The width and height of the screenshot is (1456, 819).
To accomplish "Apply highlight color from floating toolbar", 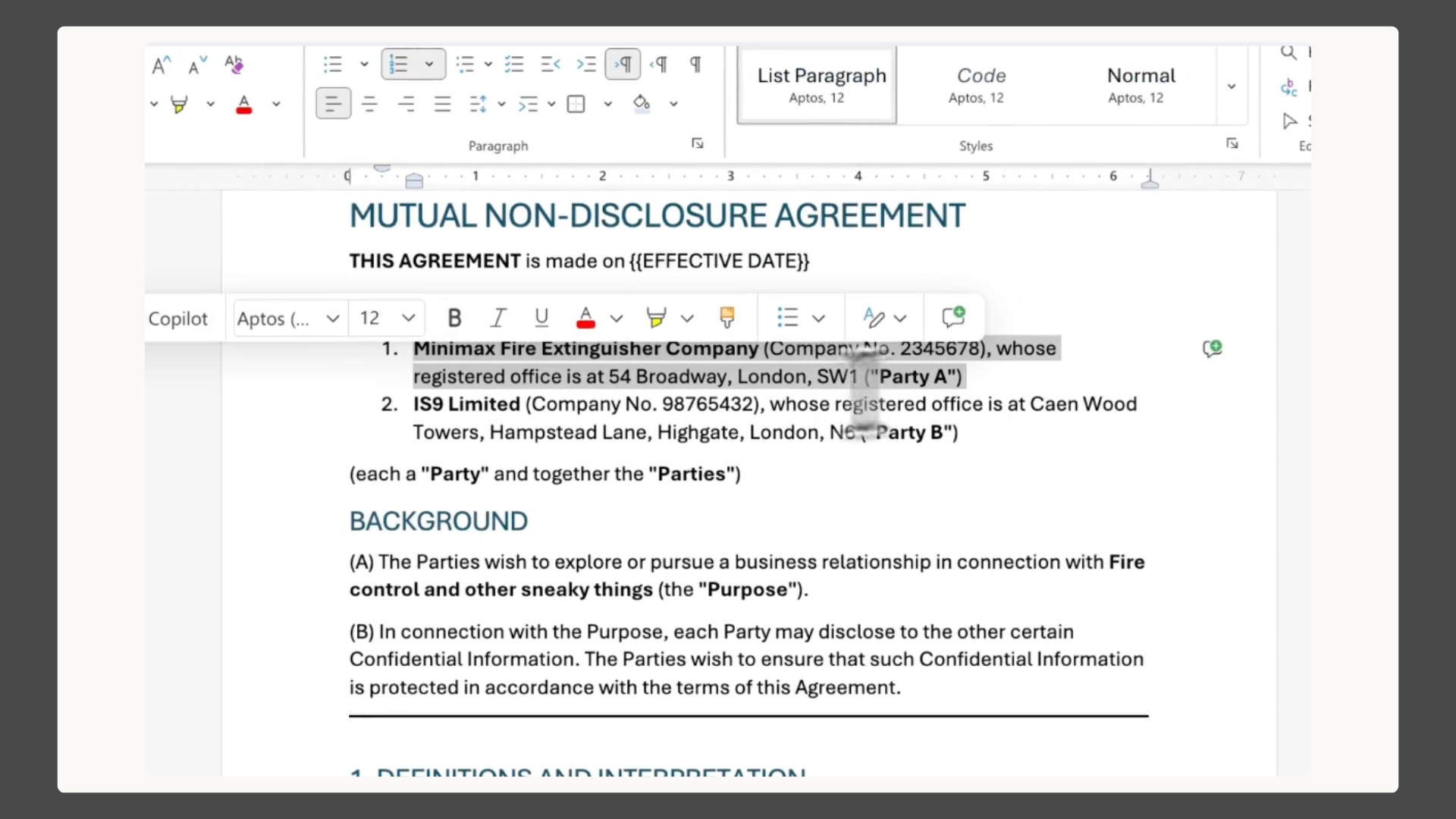I will coord(657,318).
